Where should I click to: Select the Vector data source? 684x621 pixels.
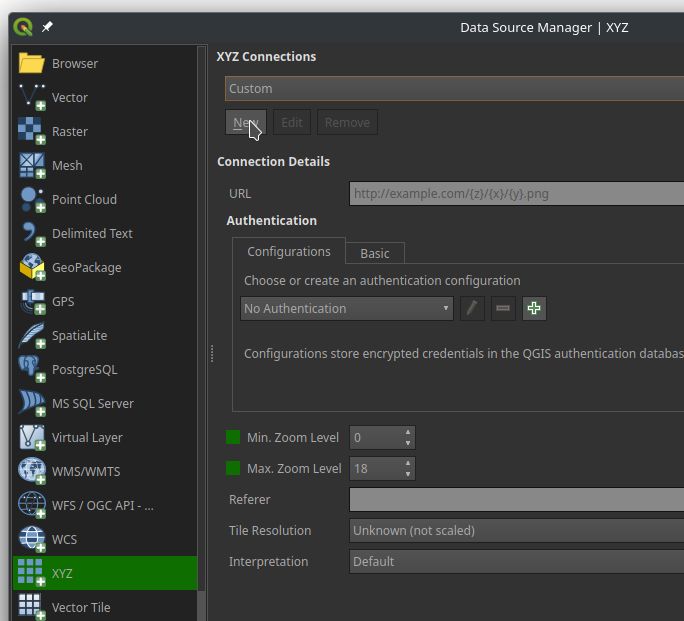point(69,97)
